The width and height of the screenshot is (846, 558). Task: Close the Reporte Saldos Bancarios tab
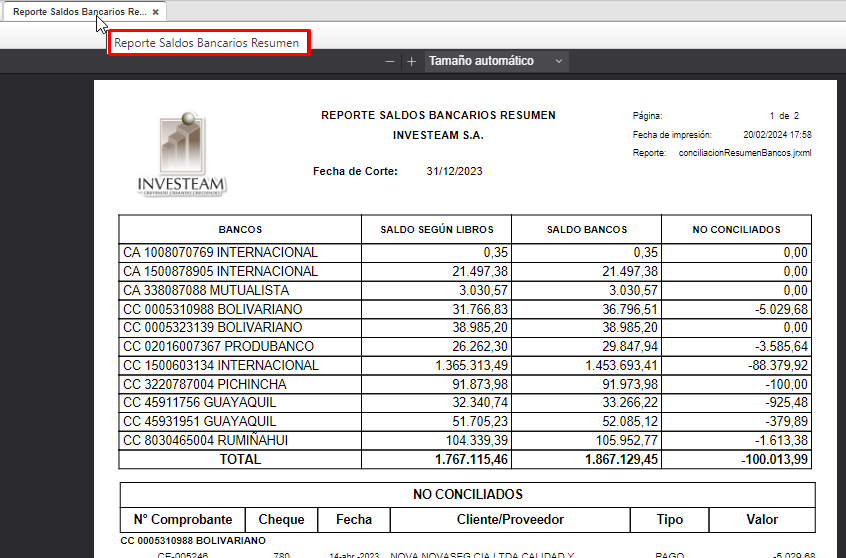(155, 12)
